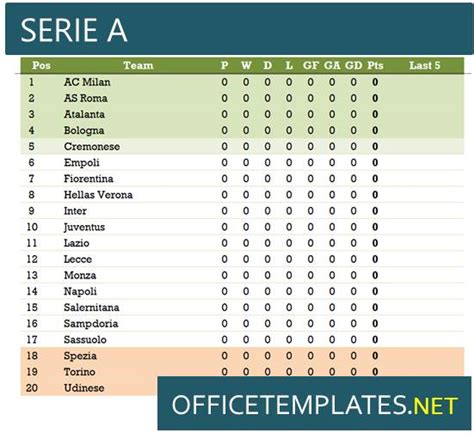Select the Juventus team name
The image size is (474, 439).
tap(84, 227)
